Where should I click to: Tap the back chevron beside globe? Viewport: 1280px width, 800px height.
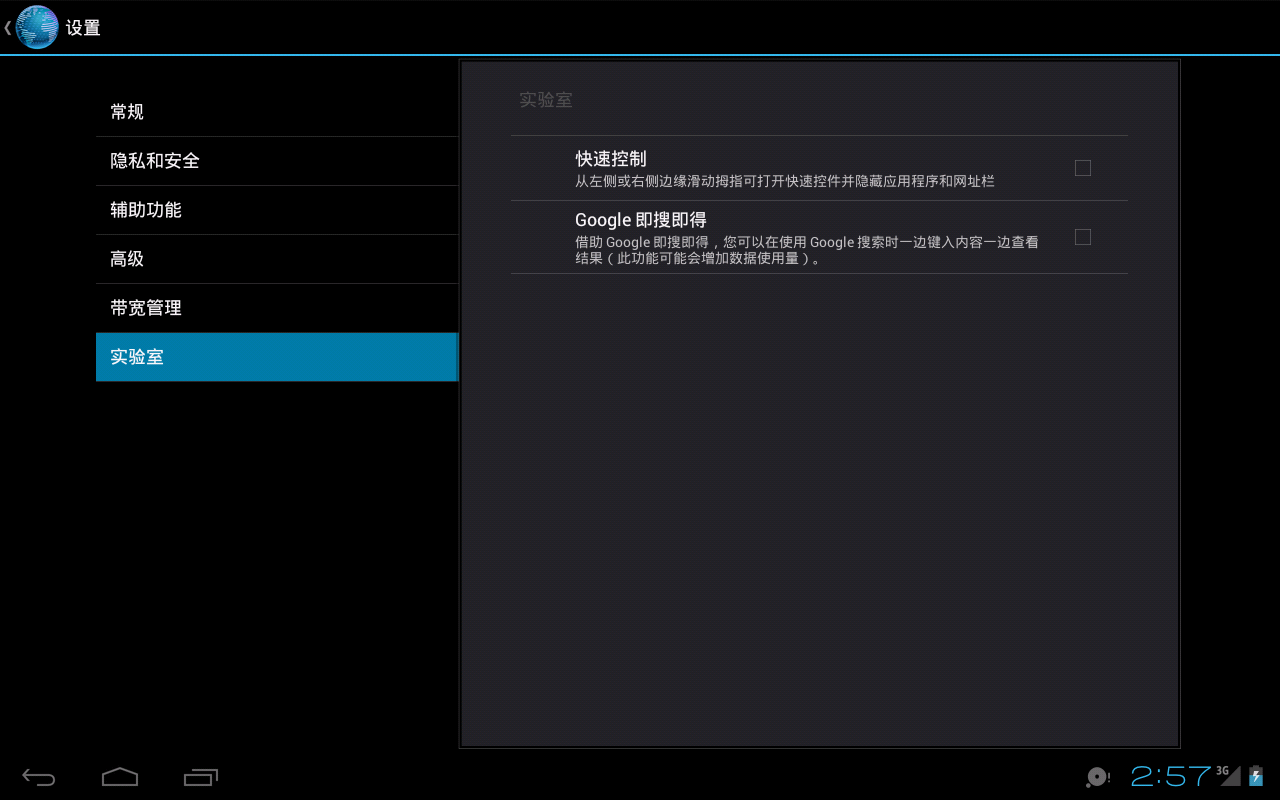point(7,28)
